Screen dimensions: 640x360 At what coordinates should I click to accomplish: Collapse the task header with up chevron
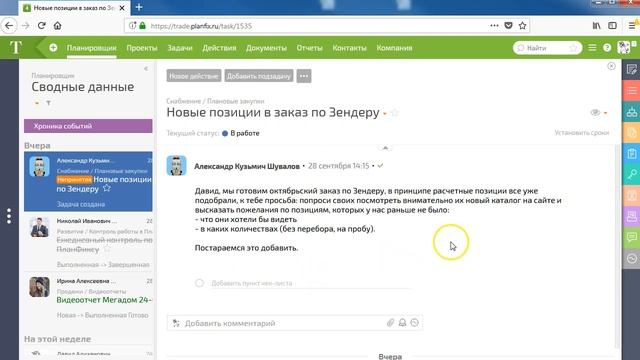(385, 147)
